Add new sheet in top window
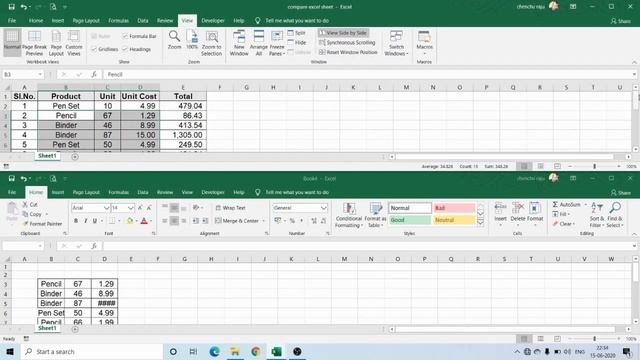Image resolution: width=640 pixels, height=360 pixels. tap(75, 157)
